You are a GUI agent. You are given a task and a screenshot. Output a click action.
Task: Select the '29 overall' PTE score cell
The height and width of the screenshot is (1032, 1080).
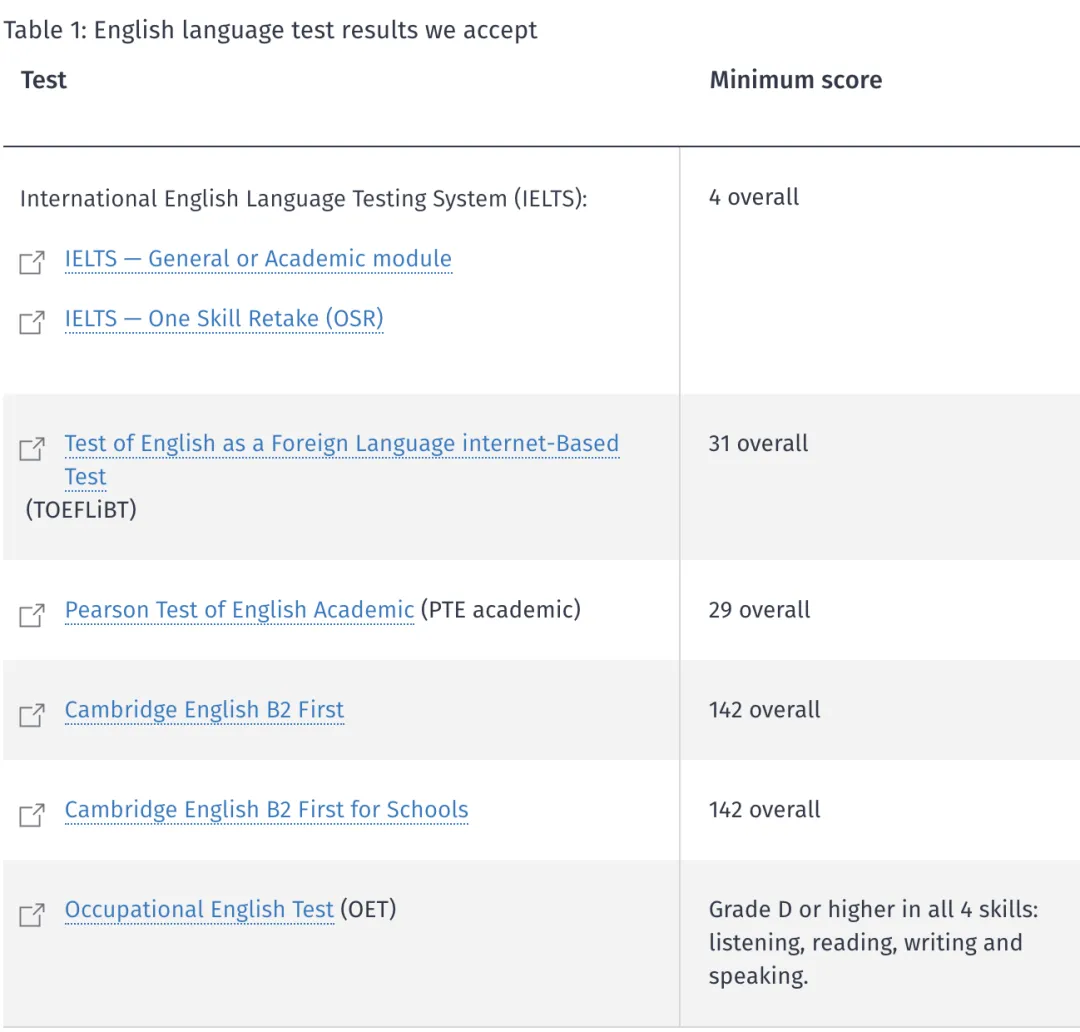click(x=759, y=610)
